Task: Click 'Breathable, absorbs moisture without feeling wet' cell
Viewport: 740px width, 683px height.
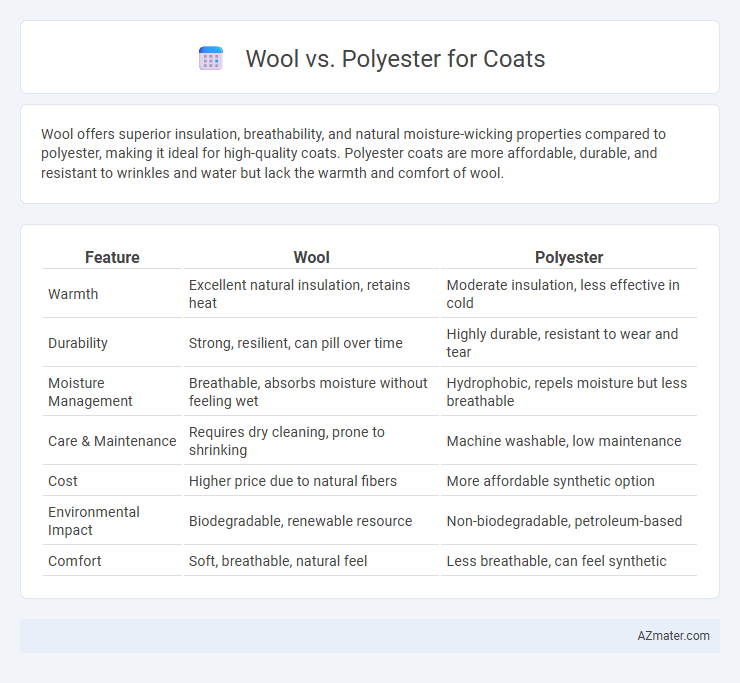Action: (311, 392)
